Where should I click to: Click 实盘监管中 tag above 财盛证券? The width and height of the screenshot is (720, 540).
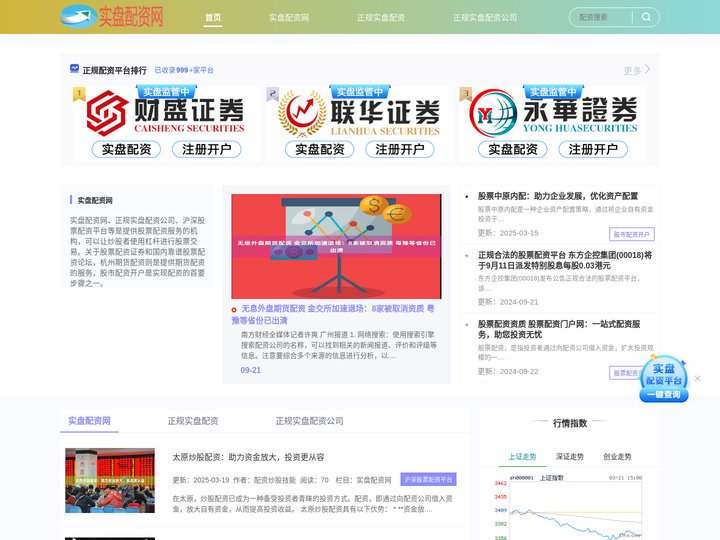point(166,91)
